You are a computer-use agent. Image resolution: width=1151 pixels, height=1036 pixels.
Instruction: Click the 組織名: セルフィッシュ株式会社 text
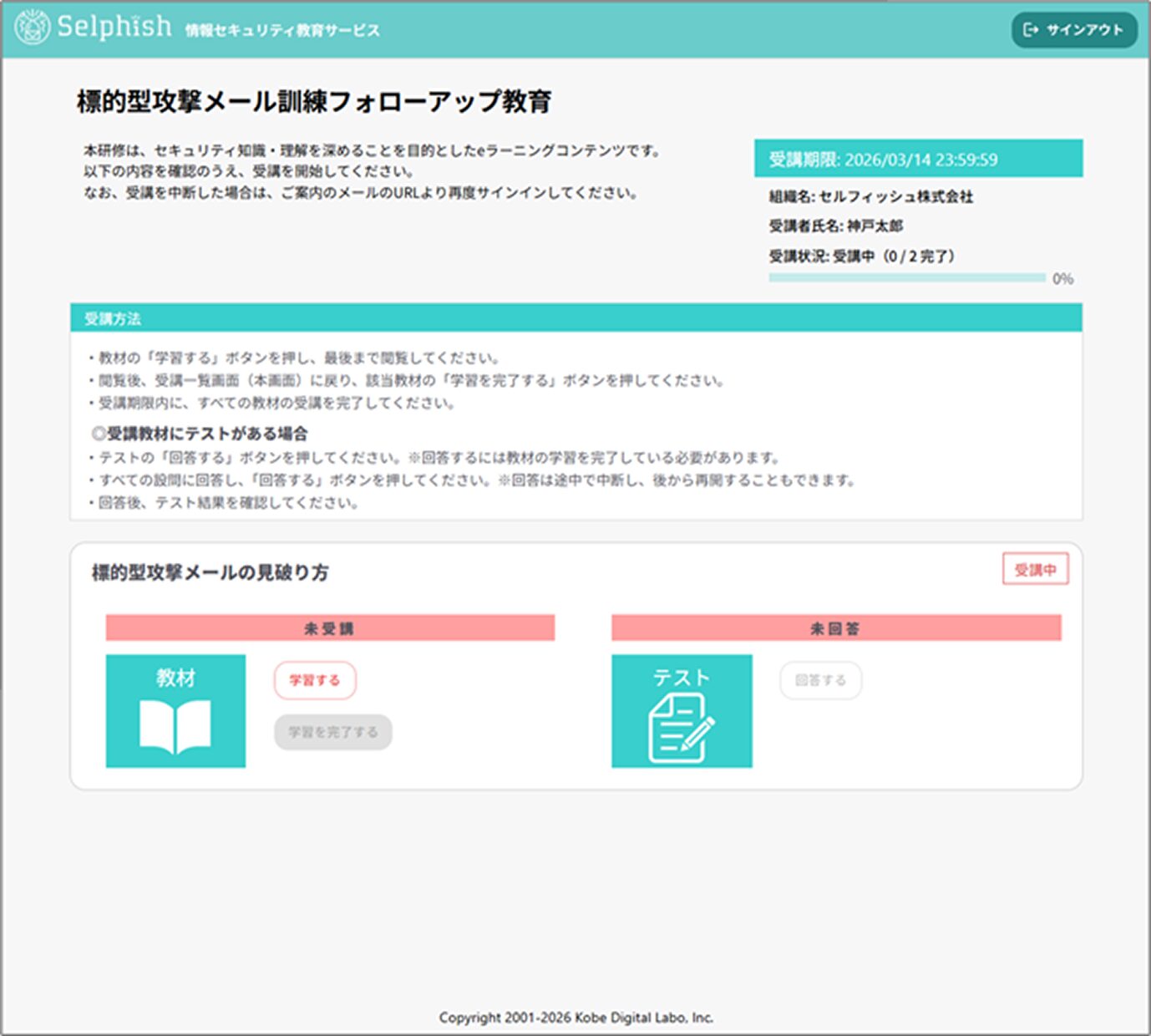pos(870,196)
